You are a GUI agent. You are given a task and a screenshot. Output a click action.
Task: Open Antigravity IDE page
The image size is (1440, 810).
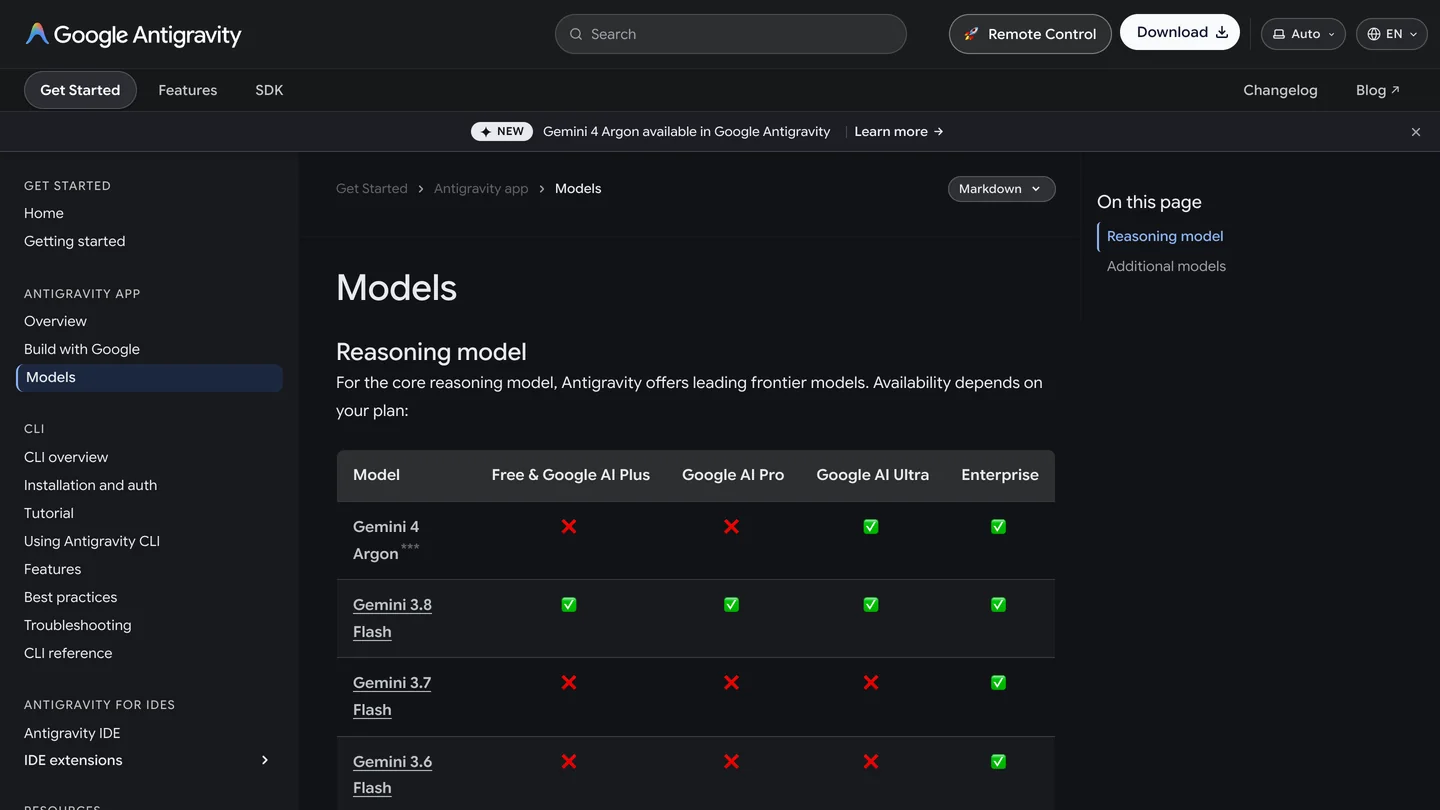click(72, 733)
